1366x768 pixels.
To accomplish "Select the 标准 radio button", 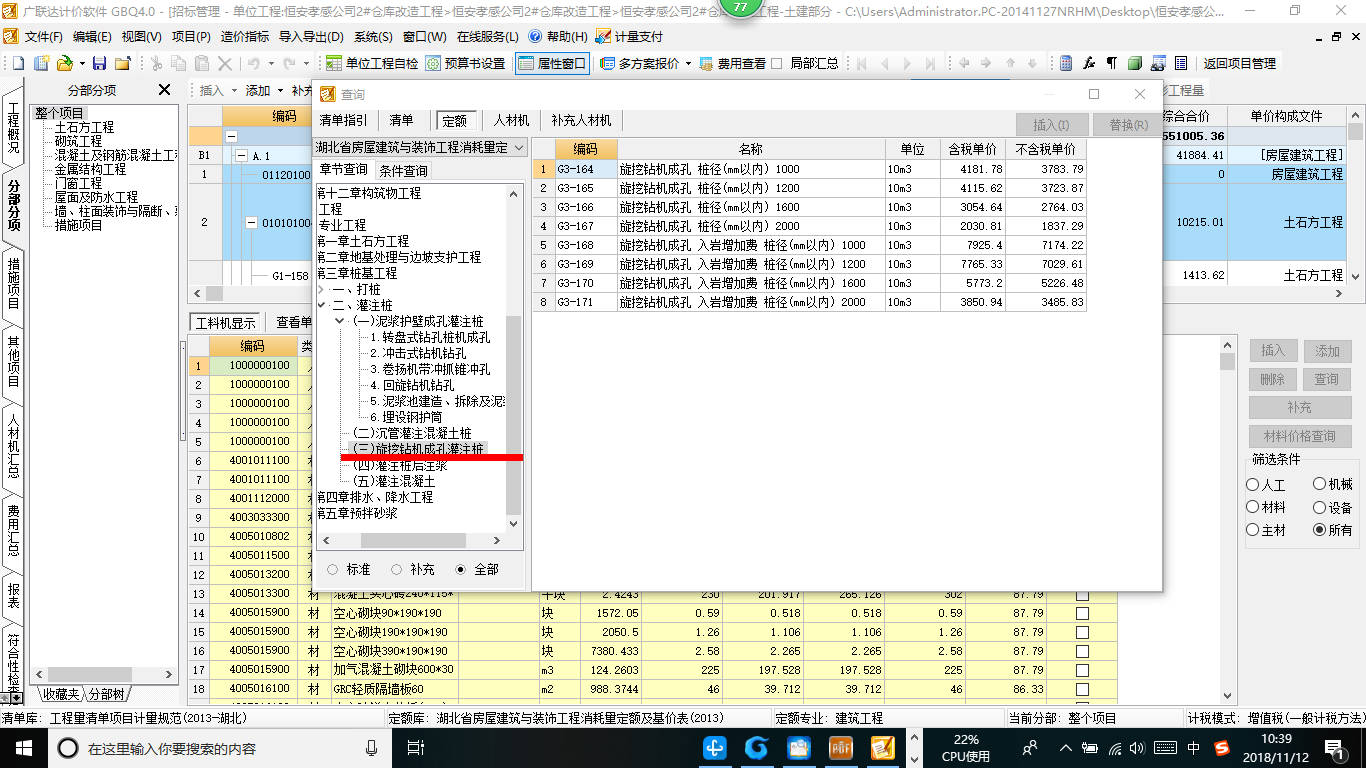I will point(332,569).
